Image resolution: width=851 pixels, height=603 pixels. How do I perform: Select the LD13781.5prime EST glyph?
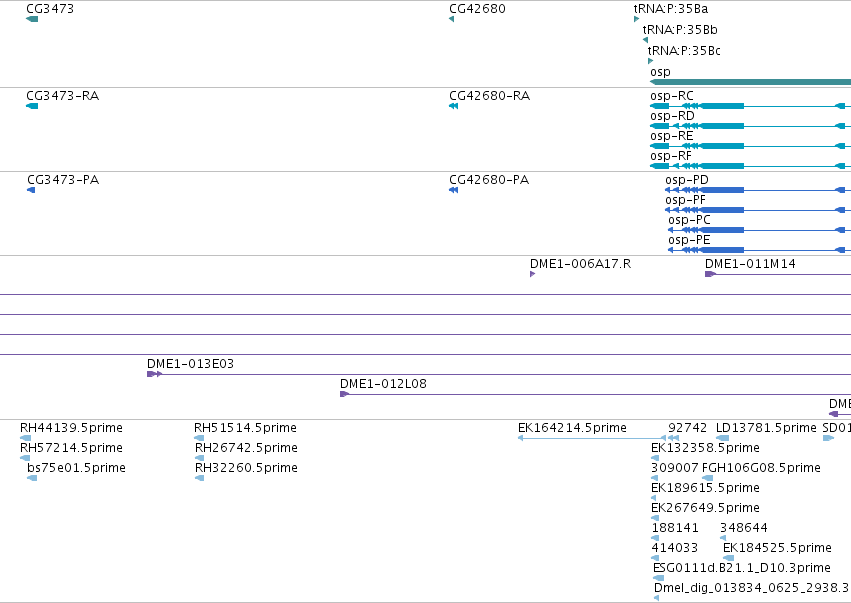[722, 438]
